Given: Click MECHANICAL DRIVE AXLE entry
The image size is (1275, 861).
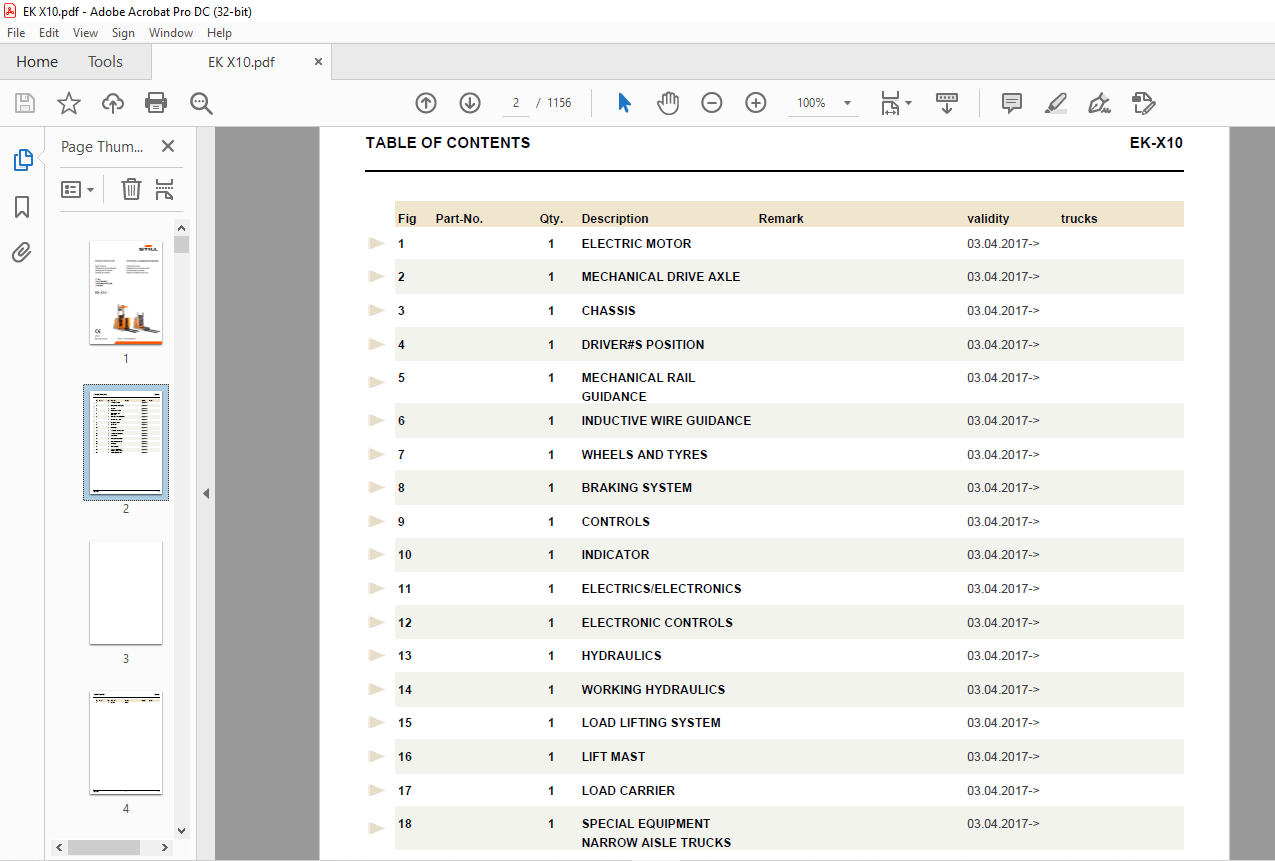Looking at the screenshot, I should (x=661, y=277).
